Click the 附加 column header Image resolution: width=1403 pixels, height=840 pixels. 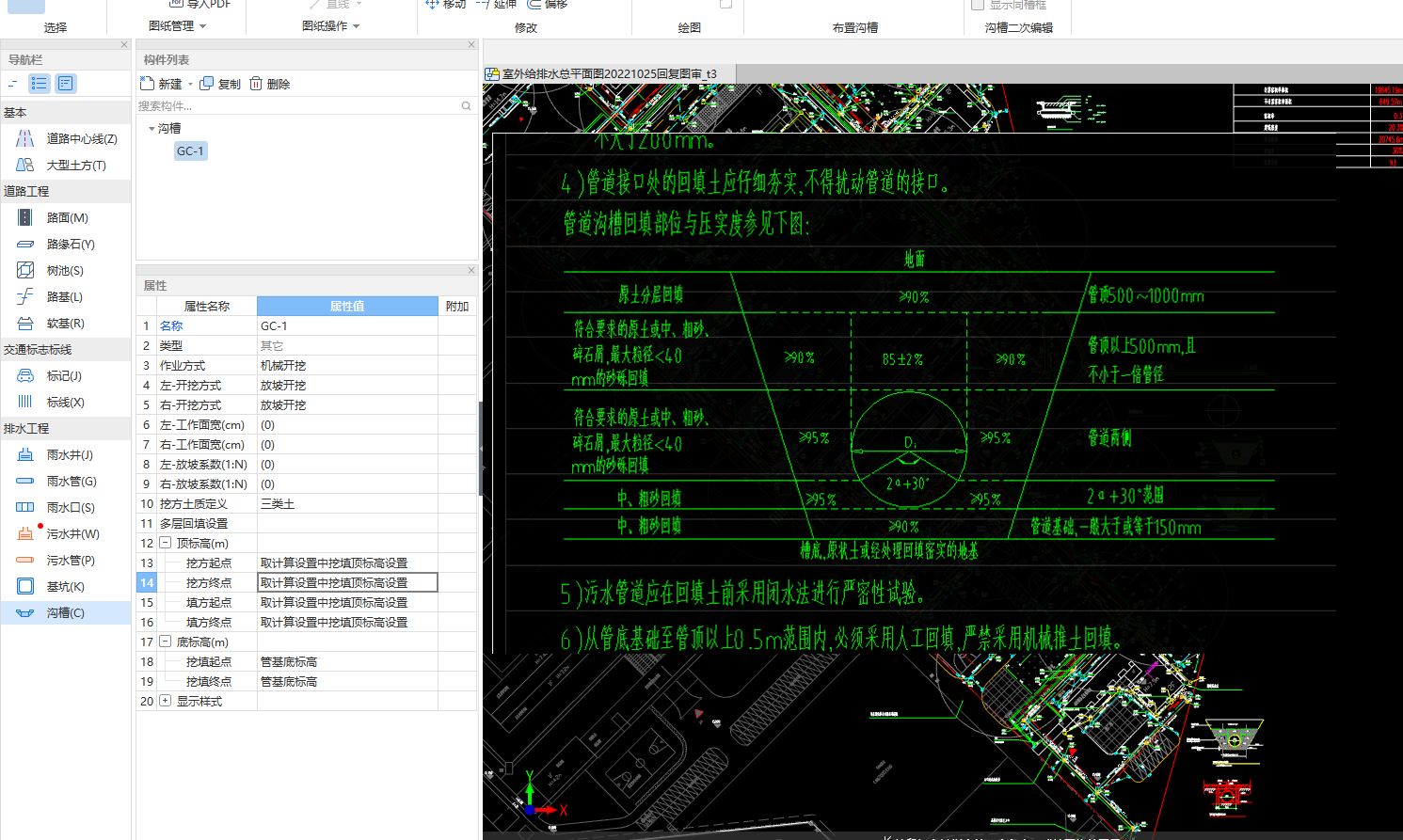click(457, 306)
